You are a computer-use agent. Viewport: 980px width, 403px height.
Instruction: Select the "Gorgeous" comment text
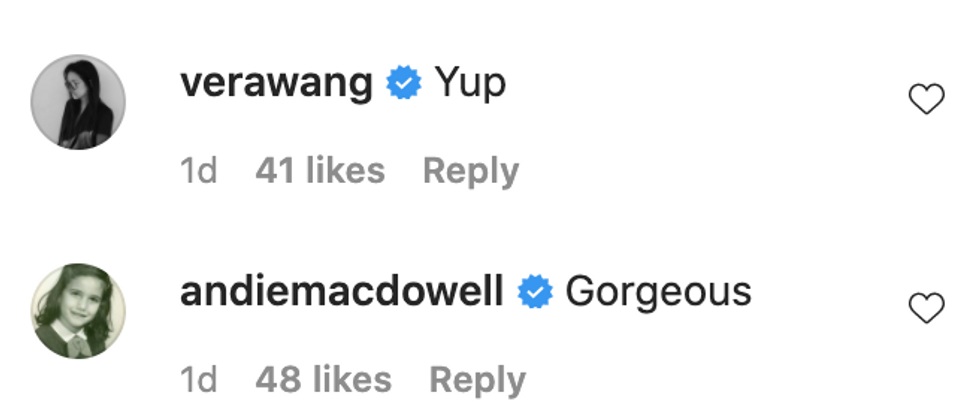point(658,293)
